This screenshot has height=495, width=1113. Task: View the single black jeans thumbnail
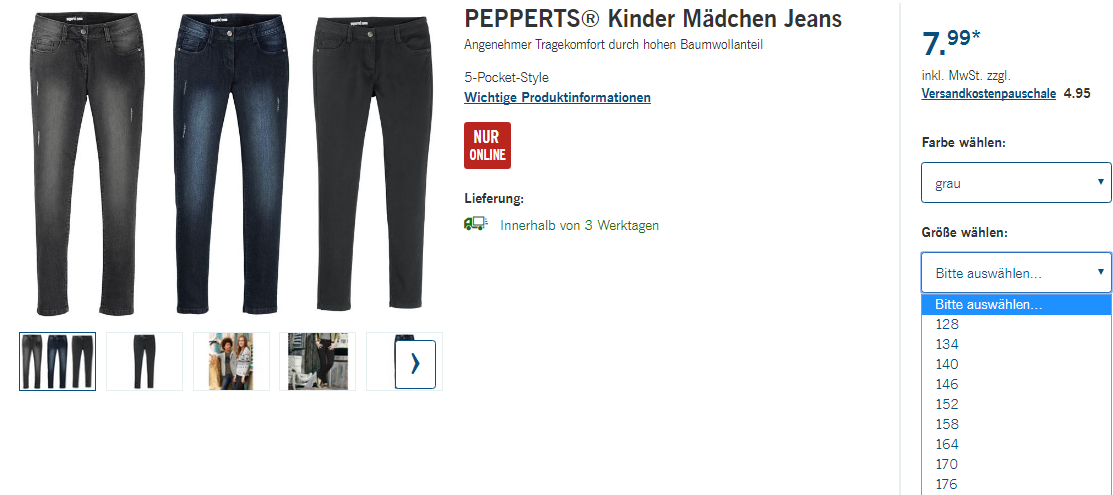pyautogui.click(x=144, y=361)
